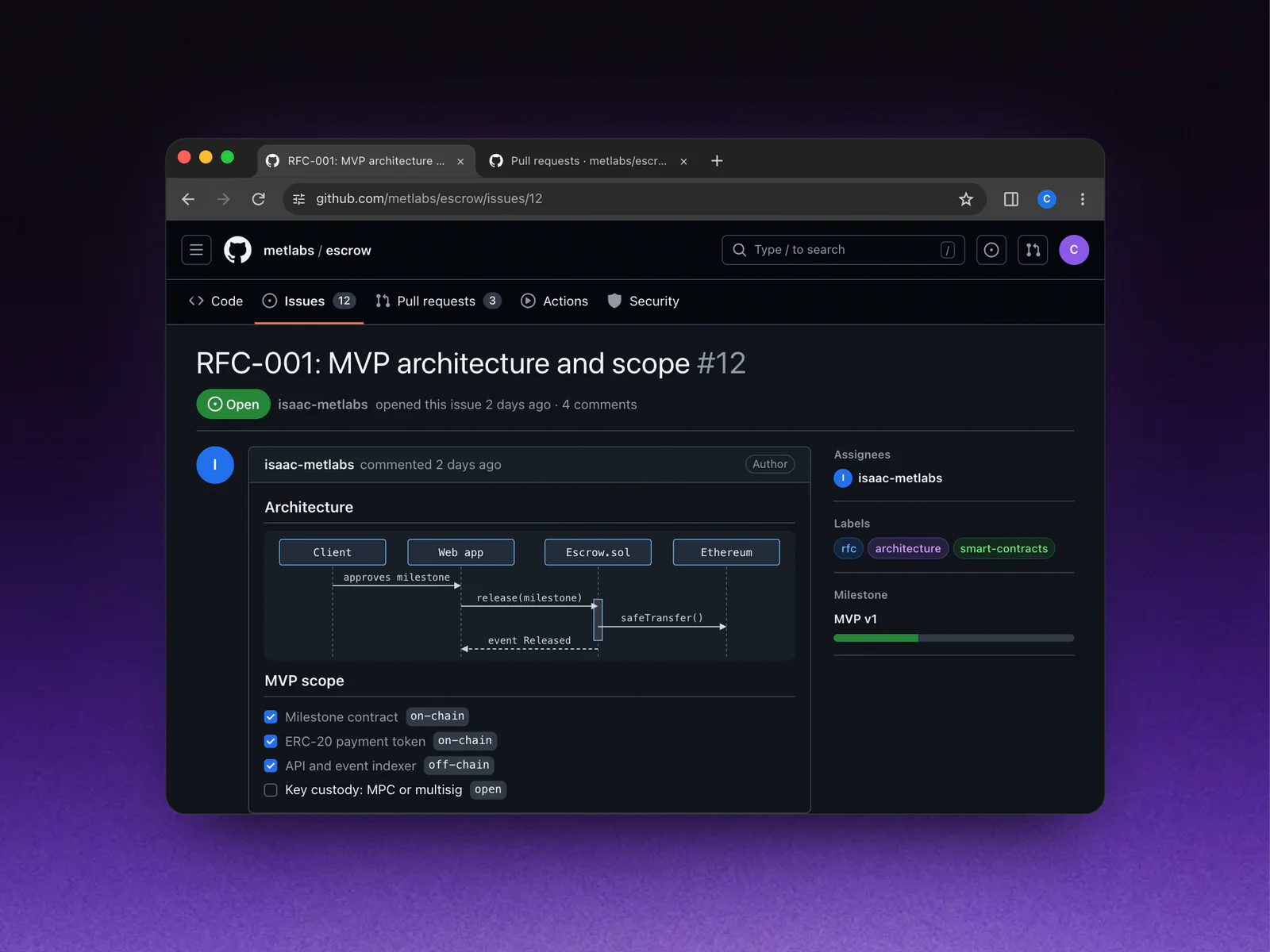Check Key custody: MPC or multisig

coord(271,790)
